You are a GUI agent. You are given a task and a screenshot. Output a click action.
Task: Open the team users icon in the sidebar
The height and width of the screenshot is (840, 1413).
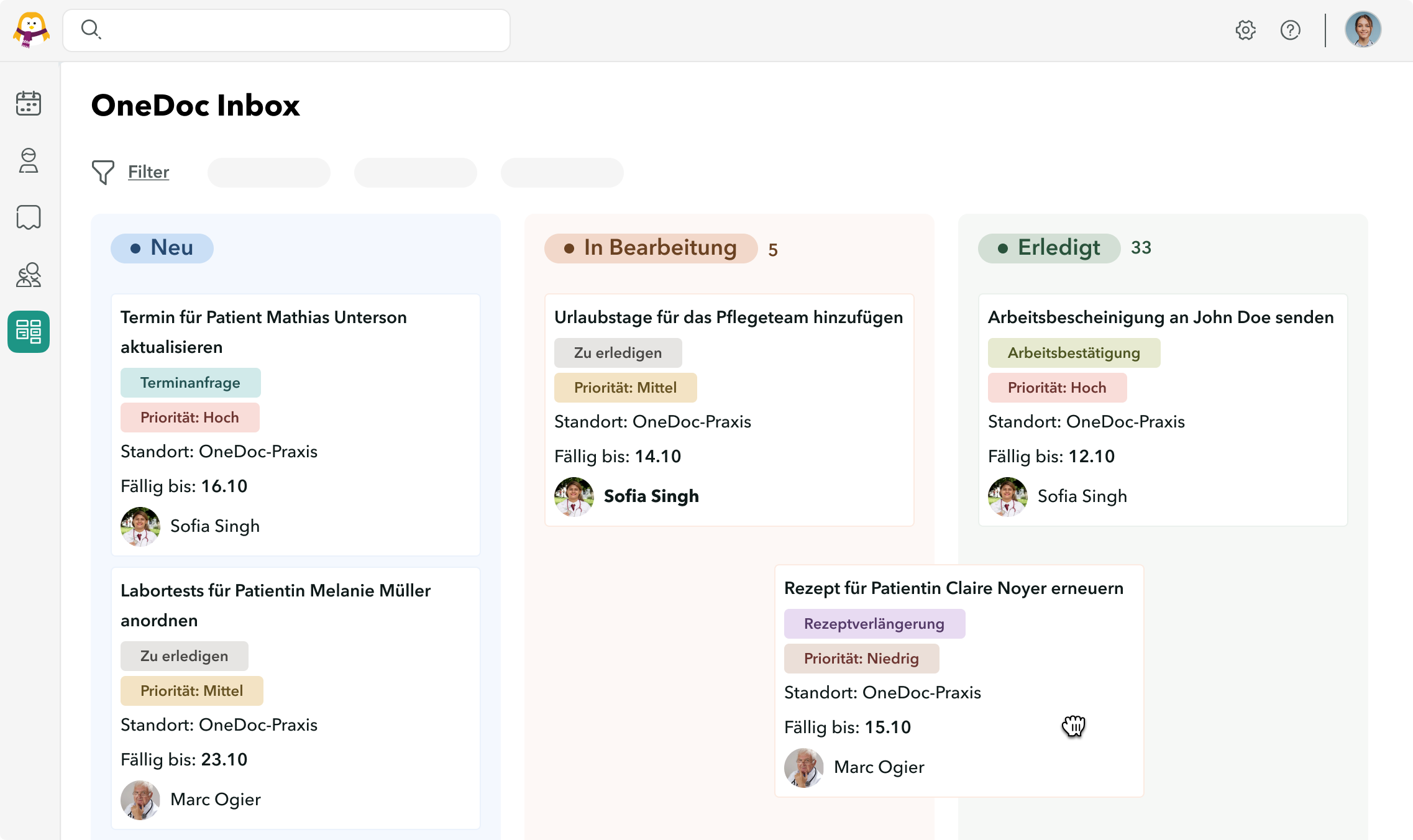(29, 275)
